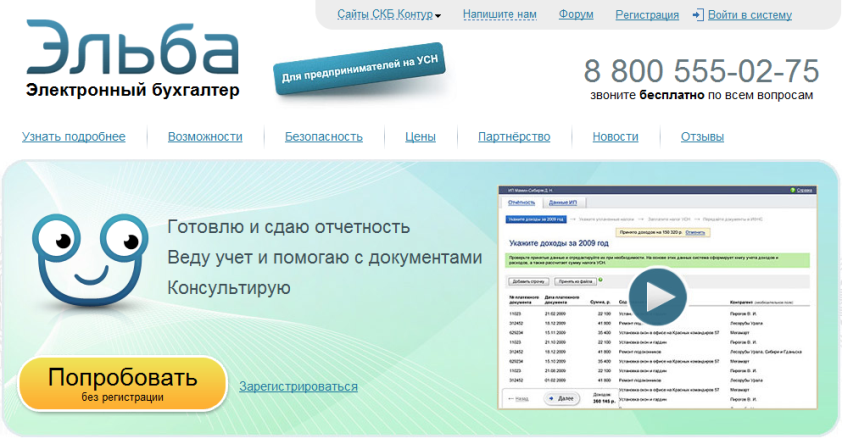Click the demo screenshot thumbnail

(x=657, y=297)
